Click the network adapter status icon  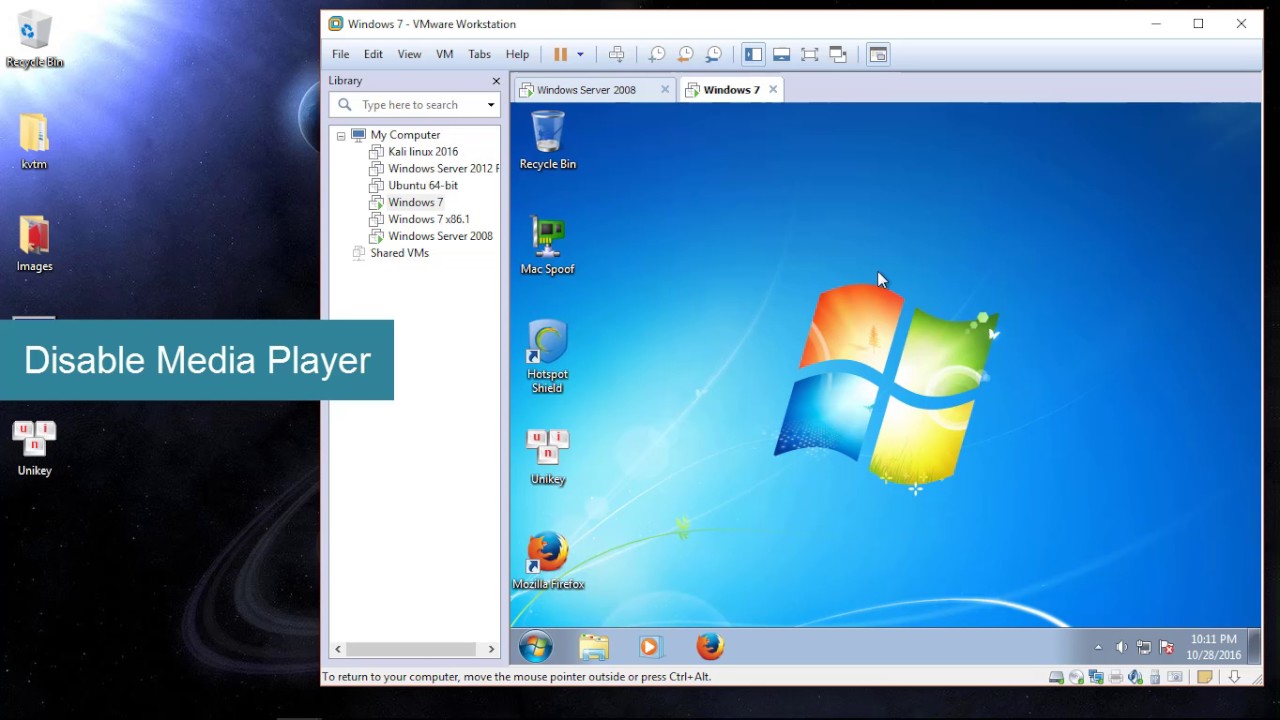pyautogui.click(x=1096, y=677)
